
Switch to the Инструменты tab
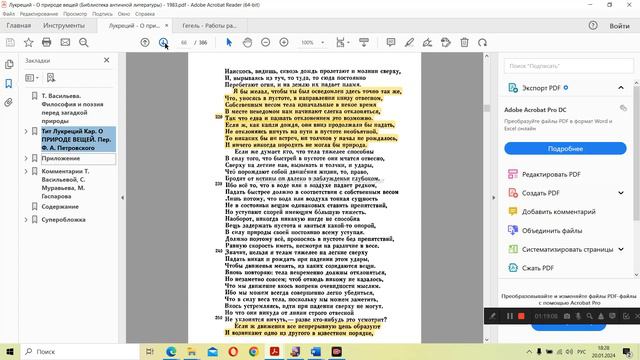(x=64, y=25)
